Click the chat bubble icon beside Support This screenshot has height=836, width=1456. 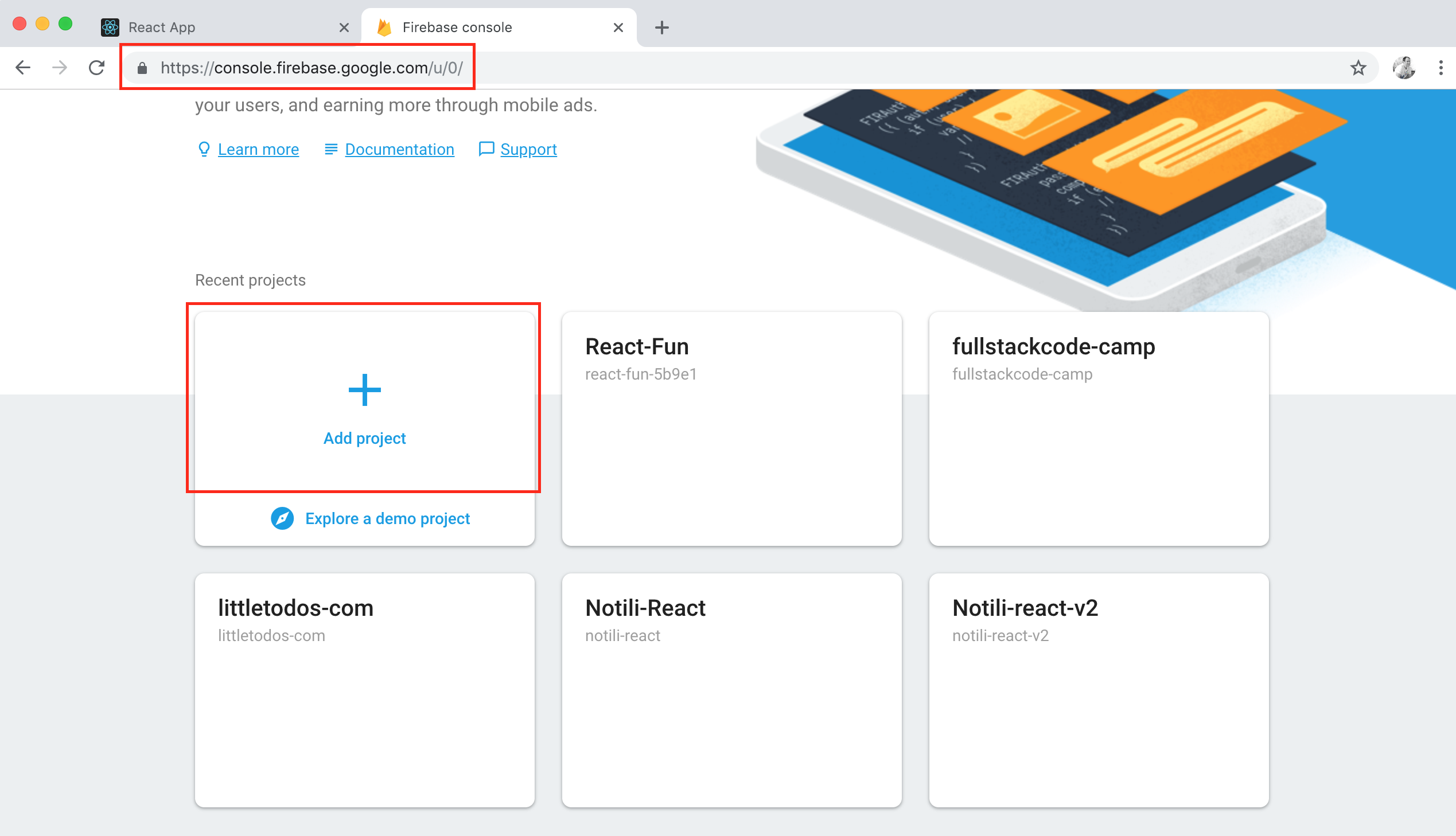pos(486,149)
